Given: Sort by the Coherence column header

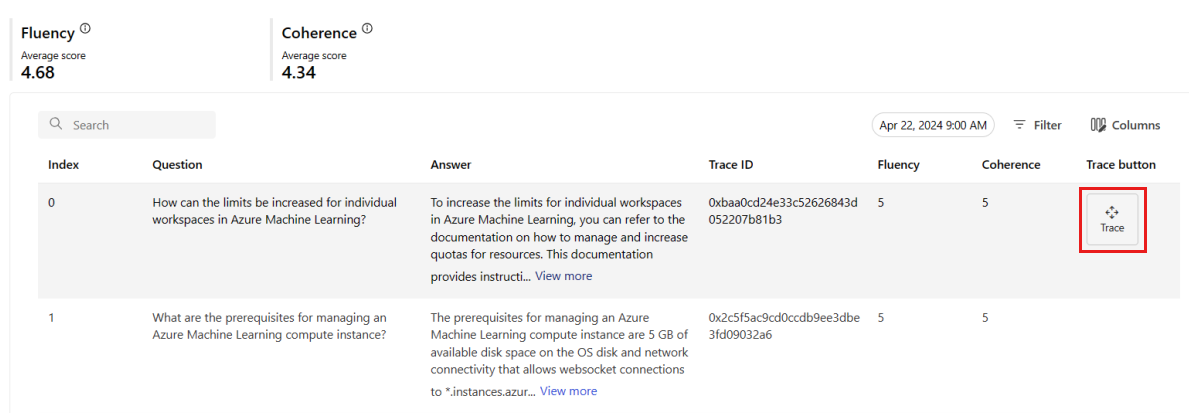Looking at the screenshot, I should tap(1011, 164).
